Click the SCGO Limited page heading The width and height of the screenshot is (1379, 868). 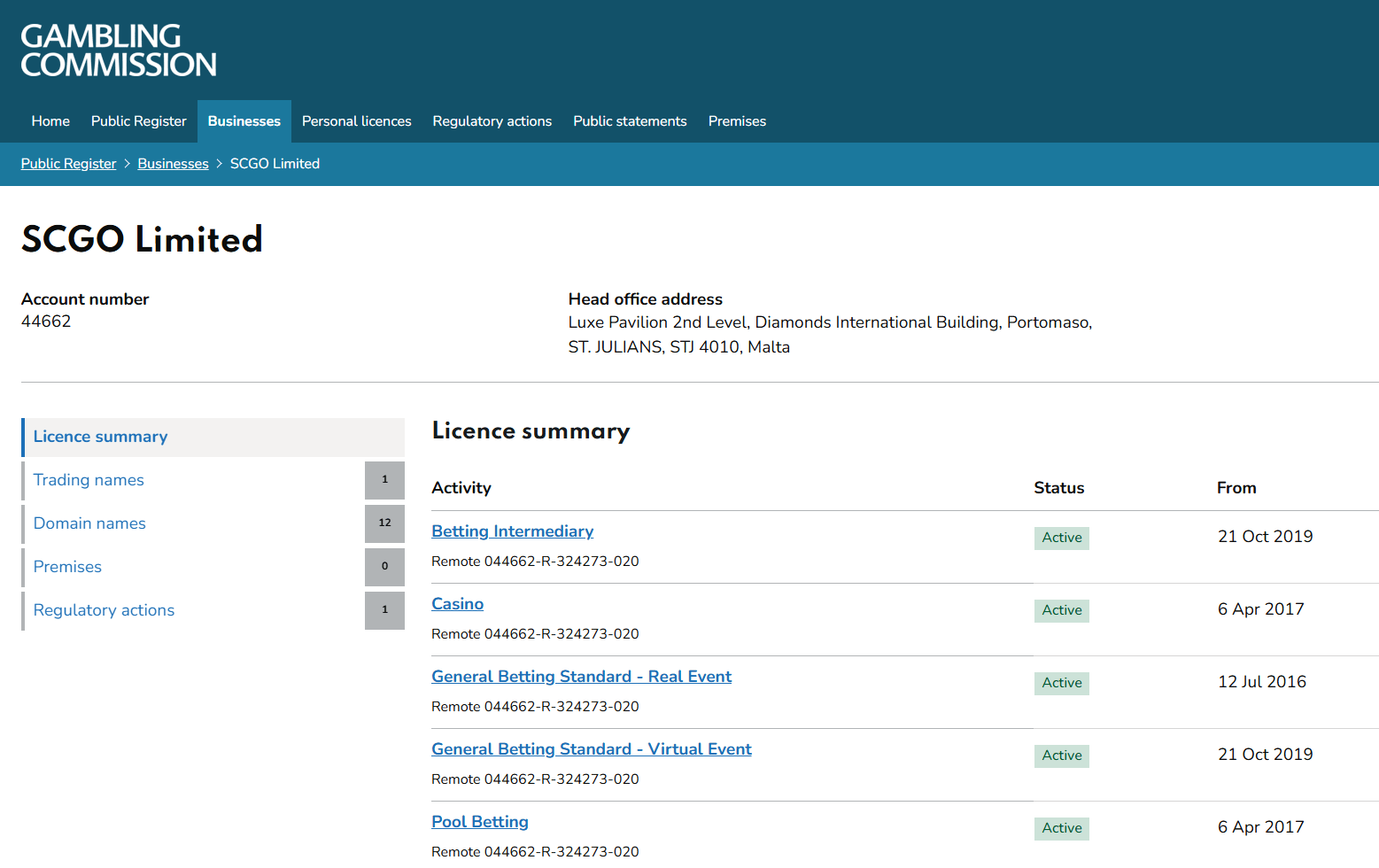142,239
